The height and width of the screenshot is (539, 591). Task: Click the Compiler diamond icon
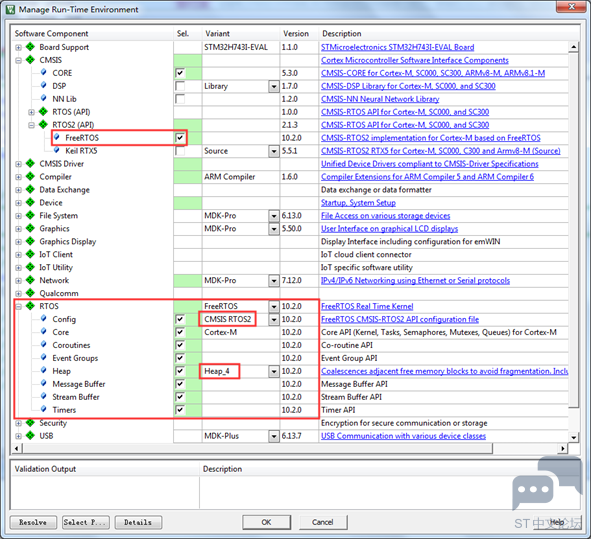tap(30, 176)
